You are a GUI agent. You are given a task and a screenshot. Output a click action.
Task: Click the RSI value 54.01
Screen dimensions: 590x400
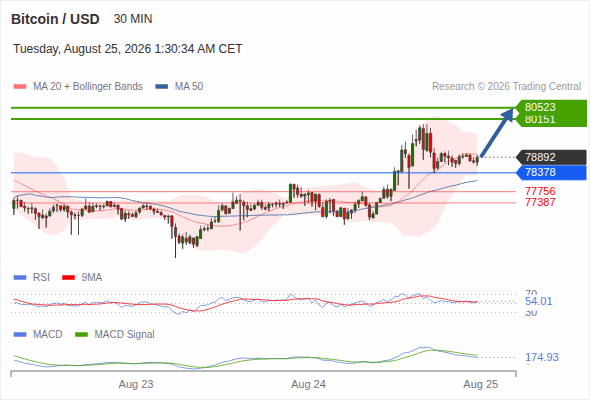click(x=538, y=301)
